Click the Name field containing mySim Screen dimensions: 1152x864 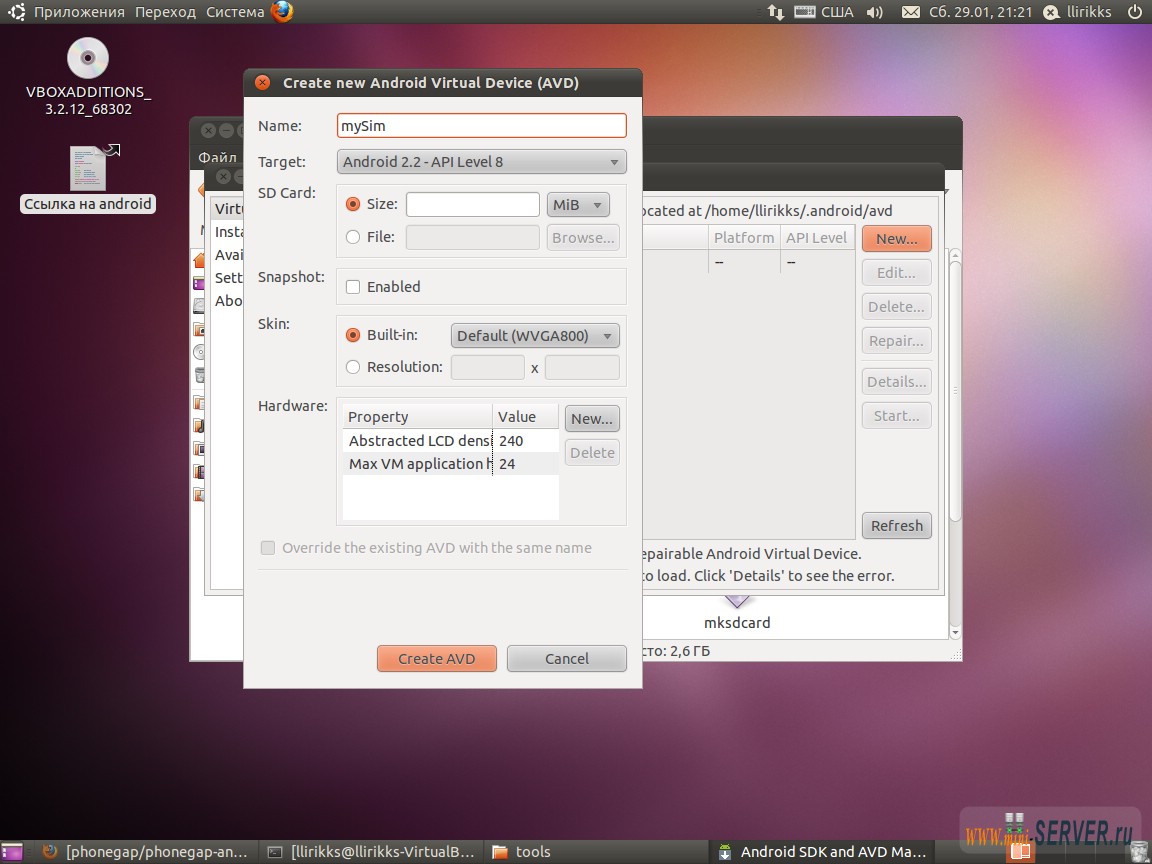[481, 126]
